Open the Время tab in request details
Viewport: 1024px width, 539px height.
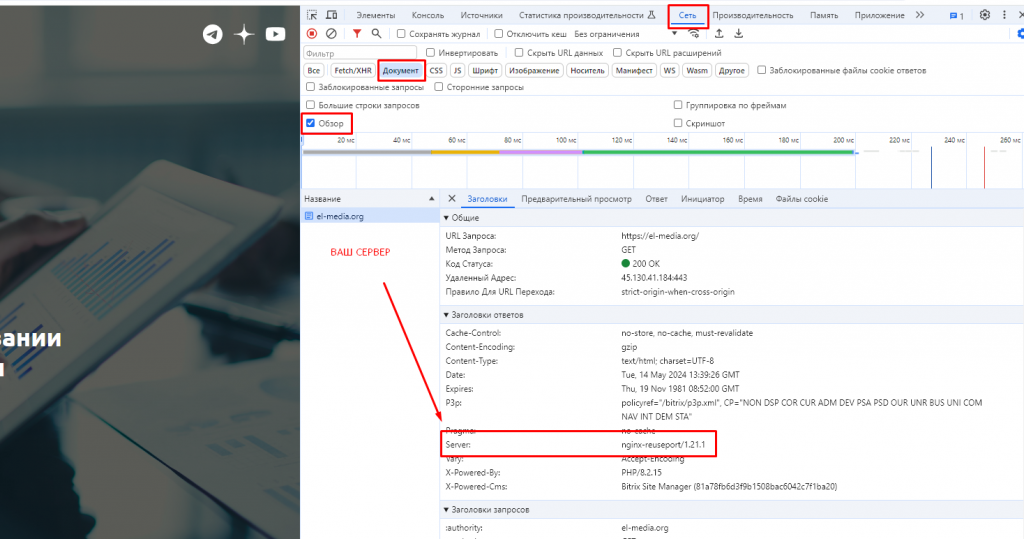750,199
